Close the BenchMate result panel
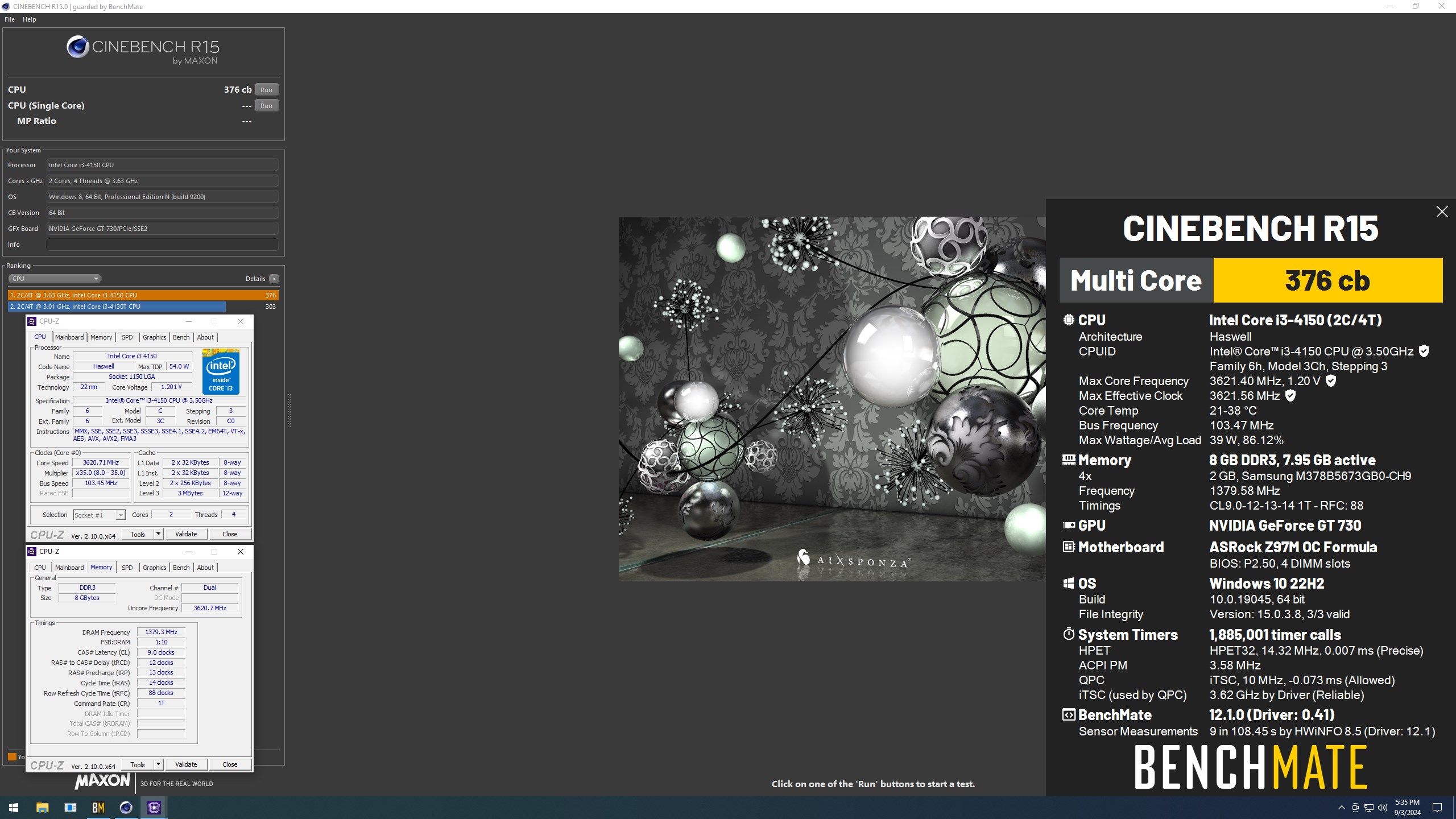The height and width of the screenshot is (819, 1456). 1442,212
